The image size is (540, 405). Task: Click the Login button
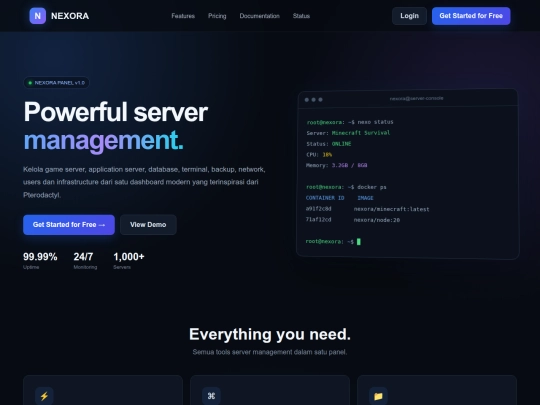point(409,16)
